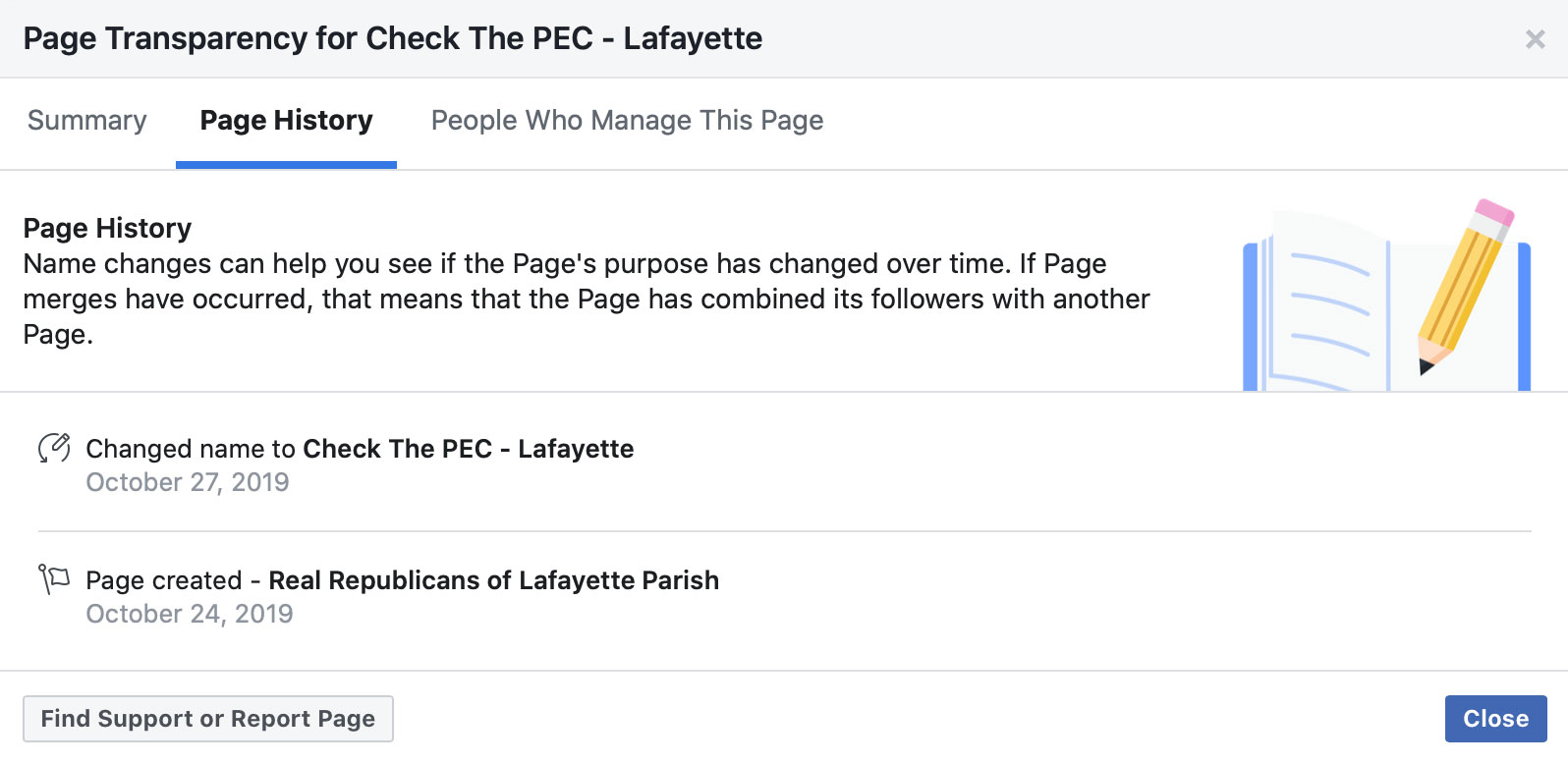Image resolution: width=1568 pixels, height=764 pixels.
Task: Click the blue Close button
Action: [1495, 719]
